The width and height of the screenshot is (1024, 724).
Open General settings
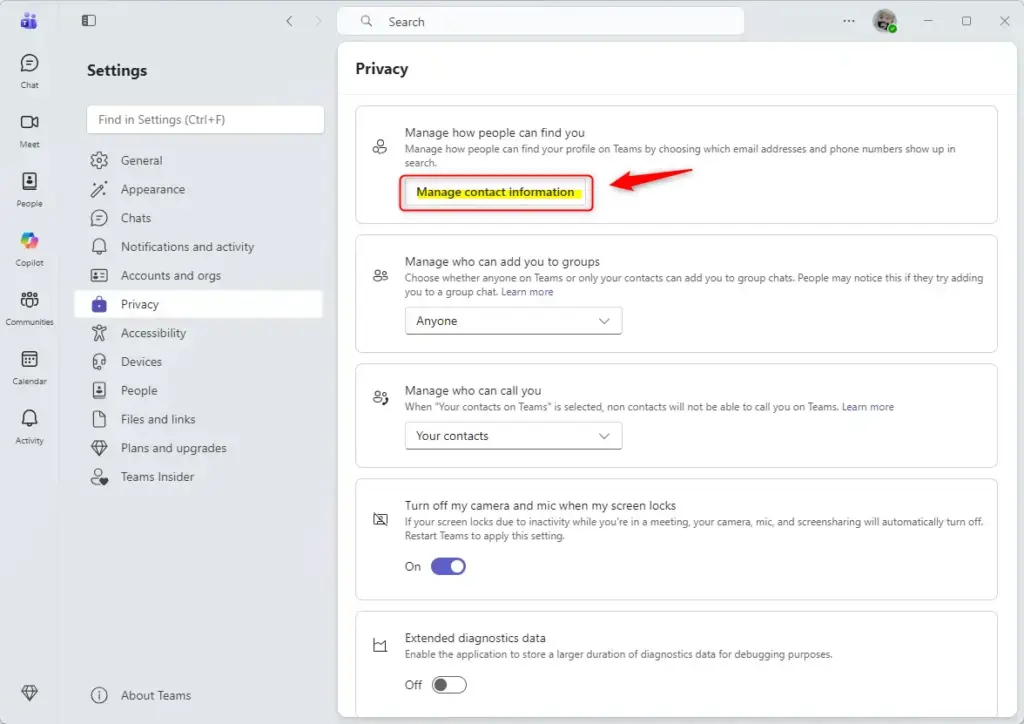(199, 160)
